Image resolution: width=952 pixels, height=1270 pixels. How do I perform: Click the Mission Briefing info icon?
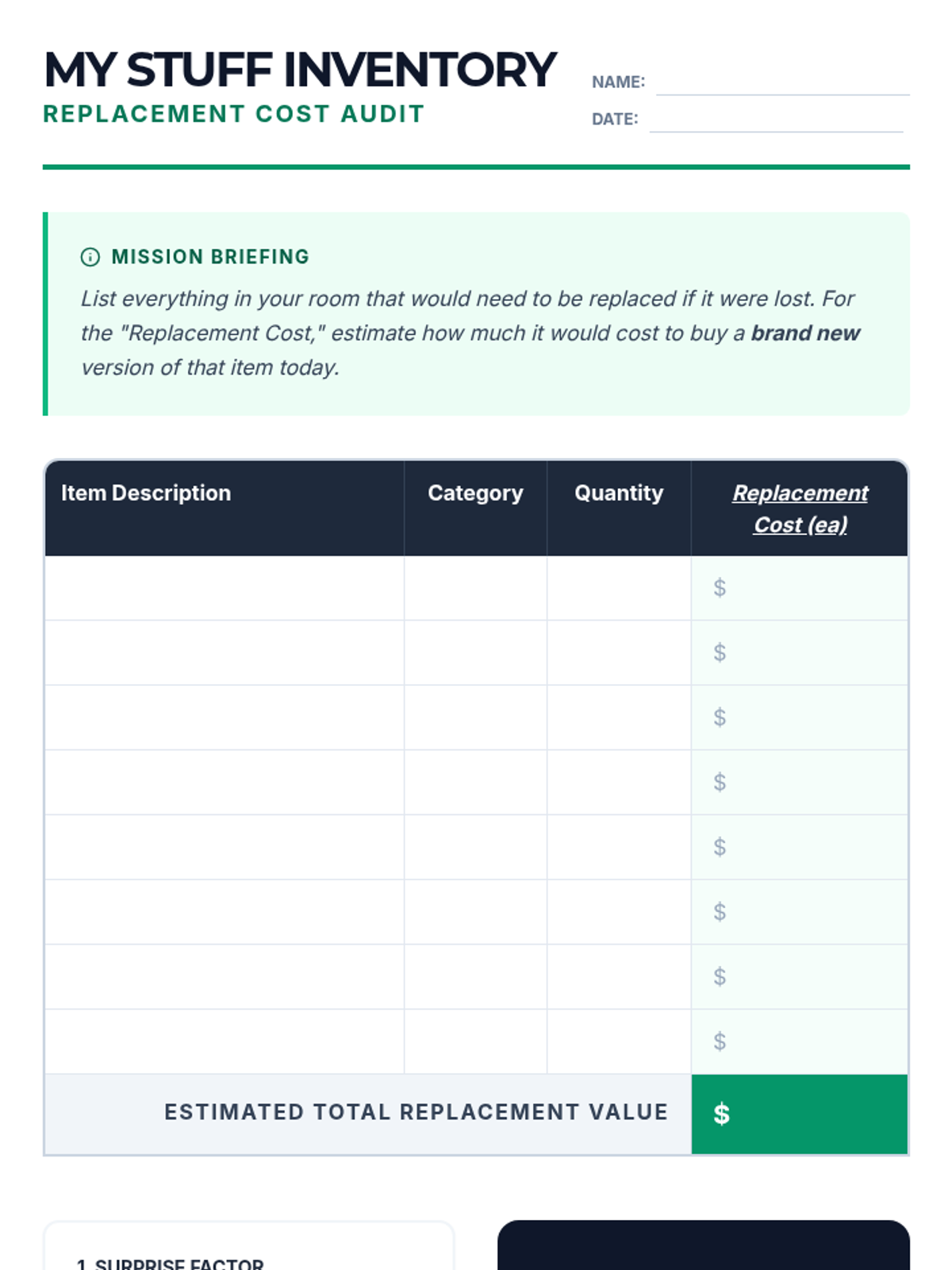coord(90,257)
